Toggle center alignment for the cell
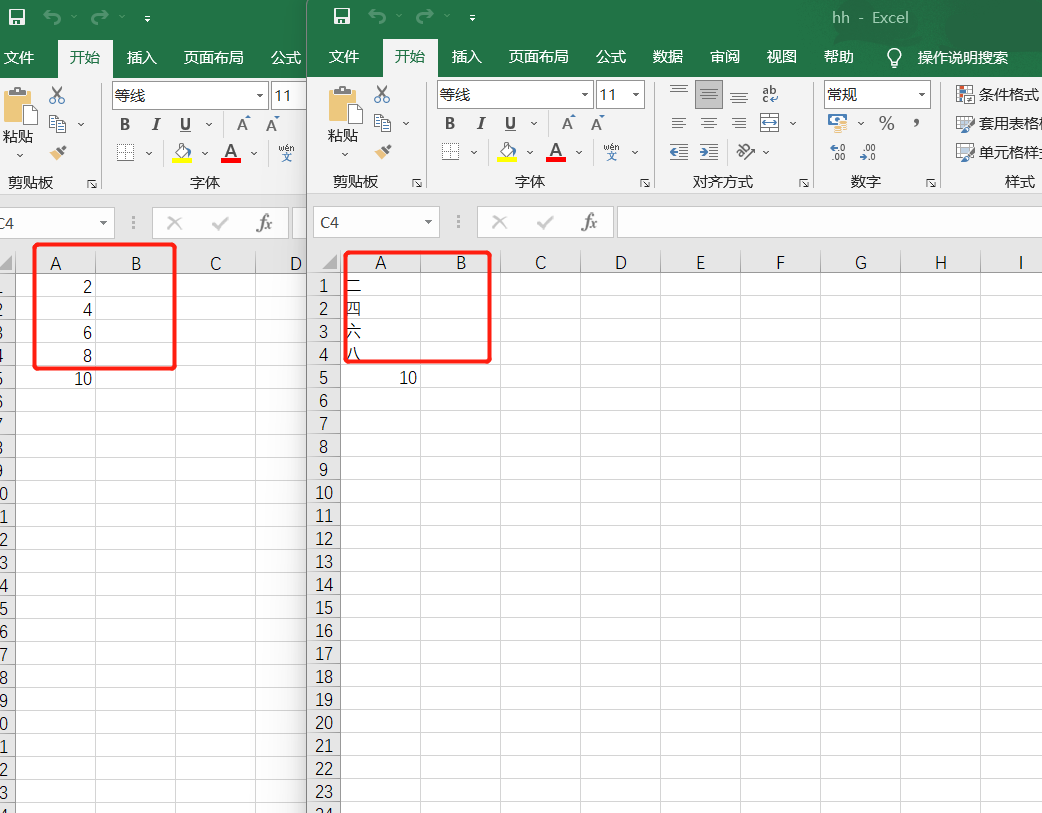Viewport: 1042px width, 813px height. tap(709, 122)
